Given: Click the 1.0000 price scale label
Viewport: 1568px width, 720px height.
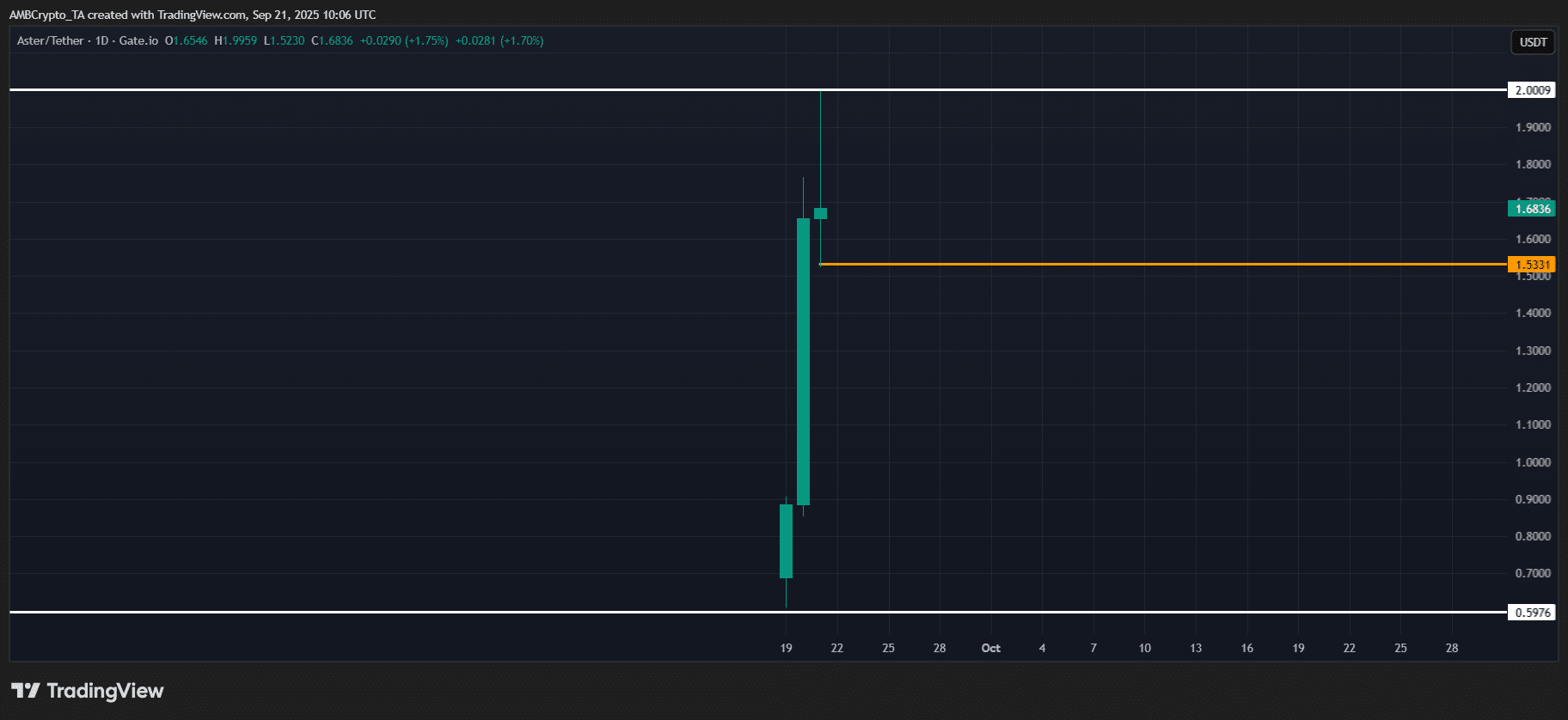Looking at the screenshot, I should click(1532, 462).
